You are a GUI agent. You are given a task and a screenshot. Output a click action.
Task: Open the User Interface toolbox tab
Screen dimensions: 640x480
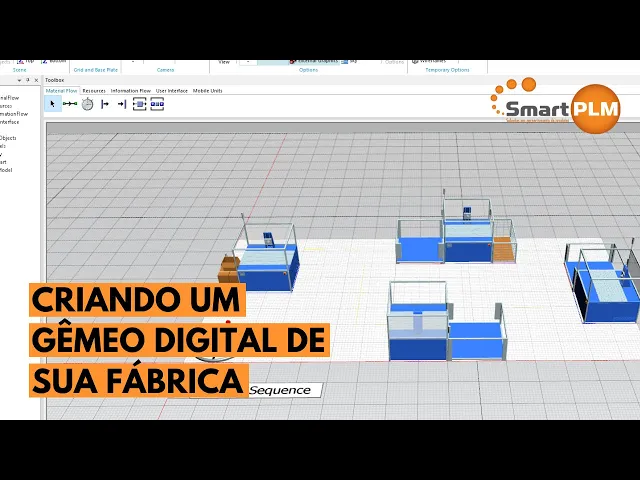171,91
